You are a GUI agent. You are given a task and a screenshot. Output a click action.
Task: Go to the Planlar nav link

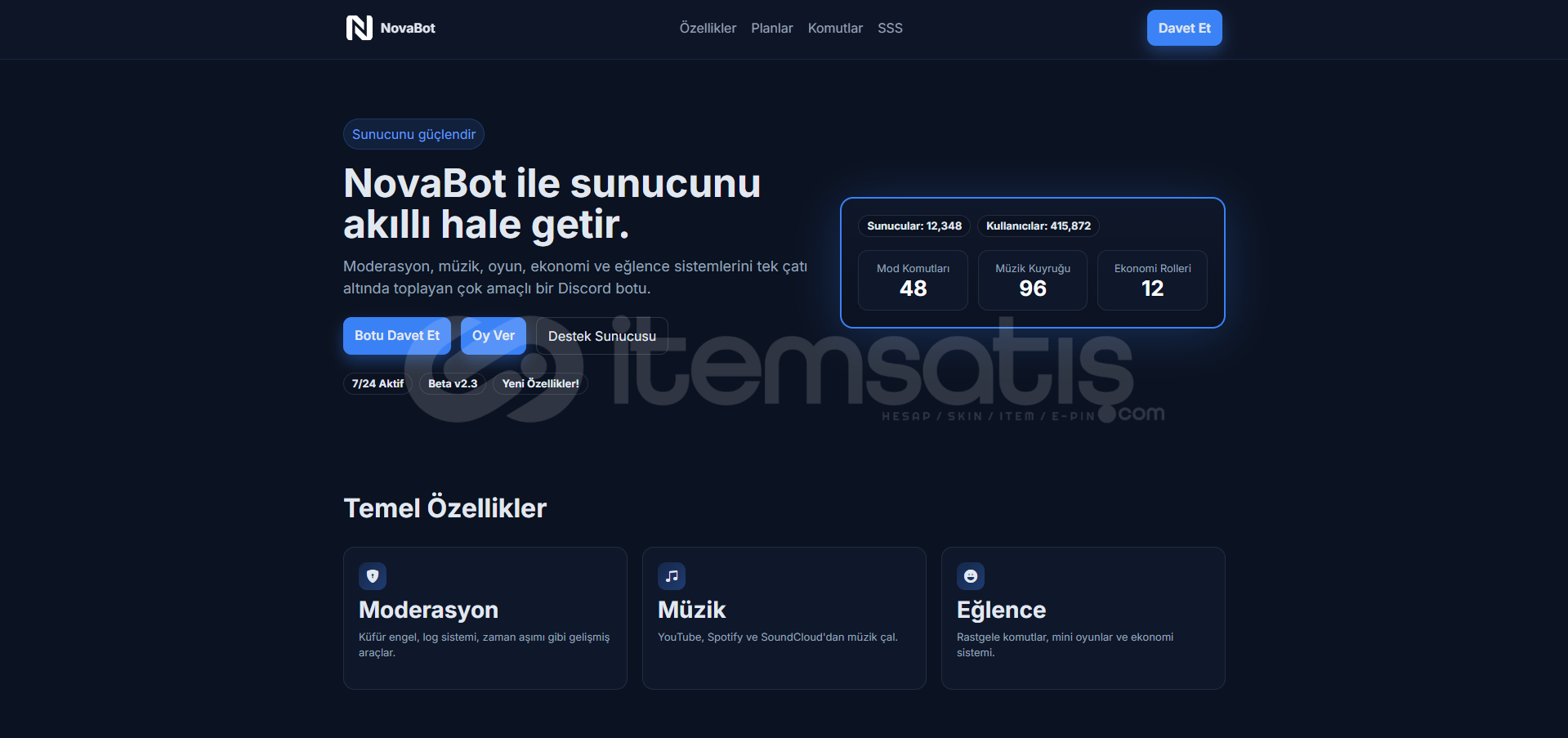(772, 28)
